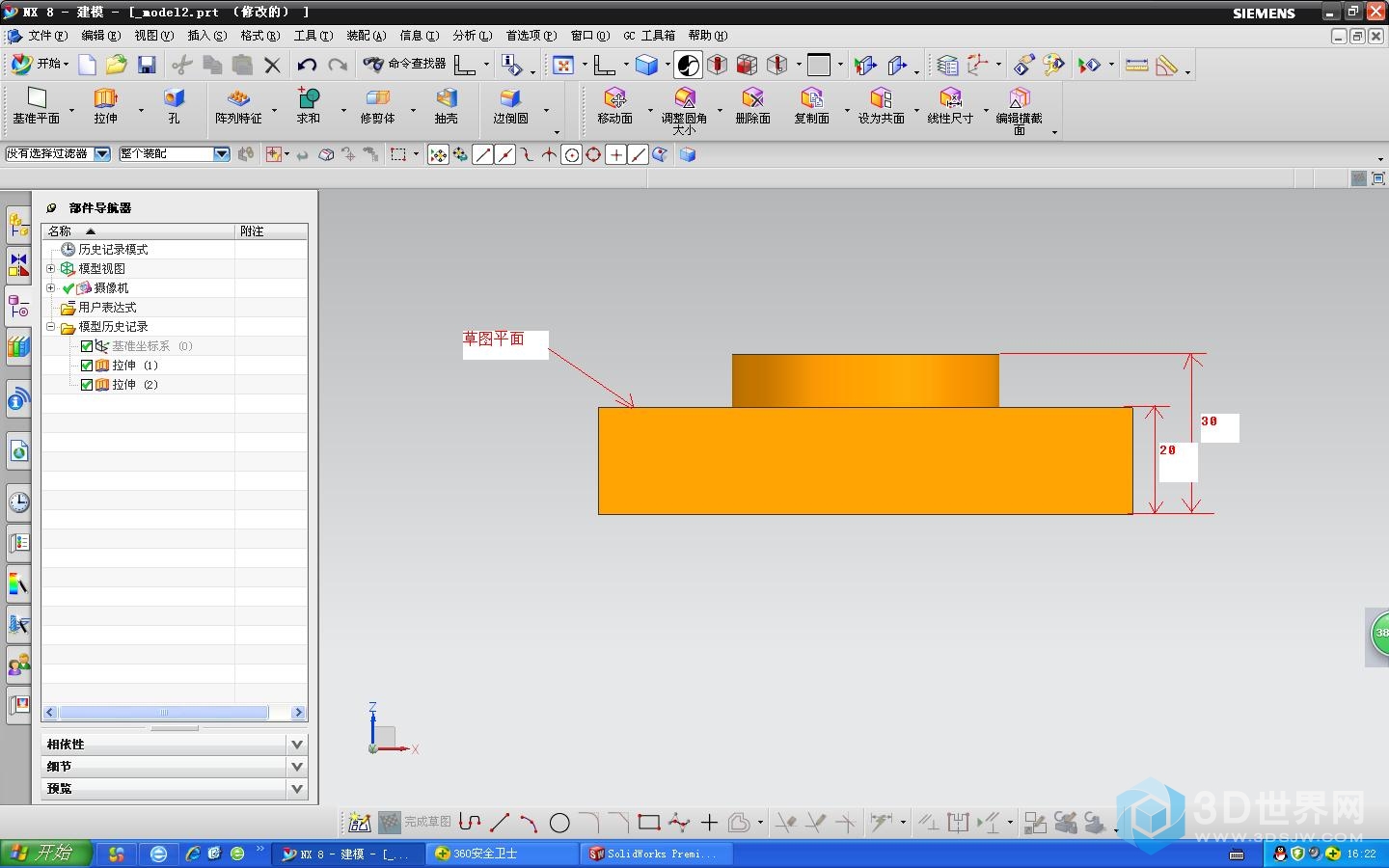Select the 拉伸 extrude tool

coord(105,106)
